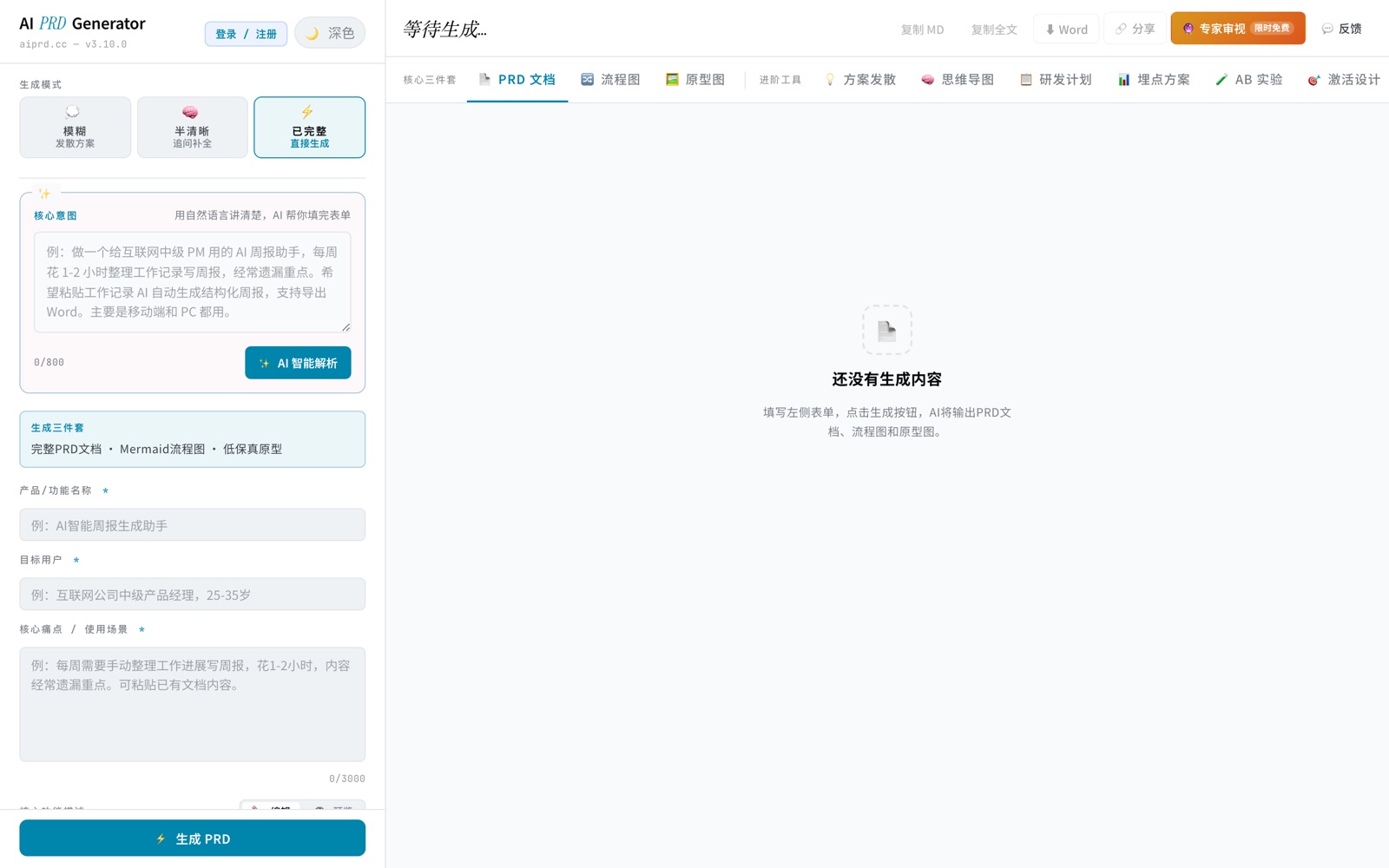Click 专家审视 限时免费 badge button
The height and width of the screenshot is (868, 1389).
[x=1237, y=28]
